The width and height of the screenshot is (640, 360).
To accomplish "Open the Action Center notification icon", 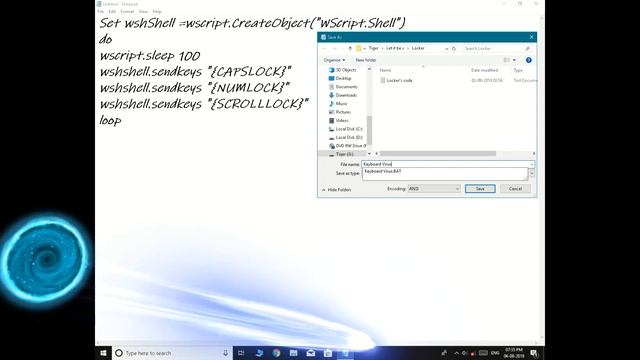I will pyautogui.click(x=534, y=353).
